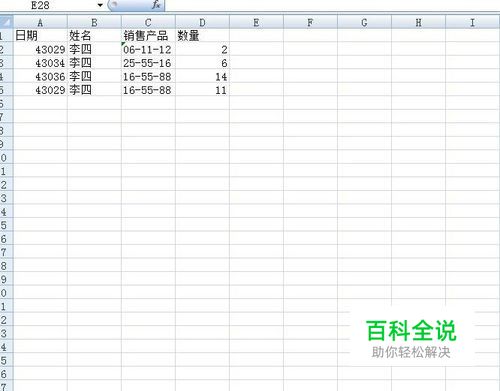Click the 数量 header cell

tap(202, 35)
